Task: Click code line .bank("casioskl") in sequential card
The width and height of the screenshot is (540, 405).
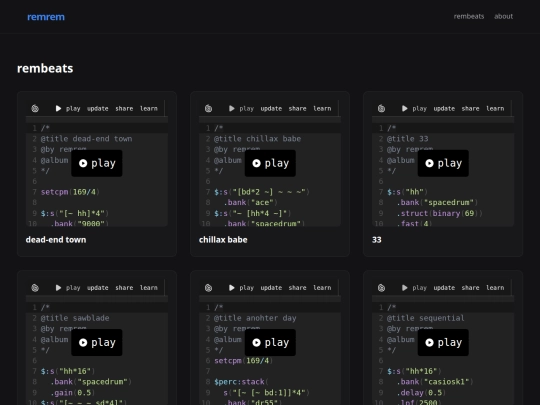Action: (x=435, y=382)
